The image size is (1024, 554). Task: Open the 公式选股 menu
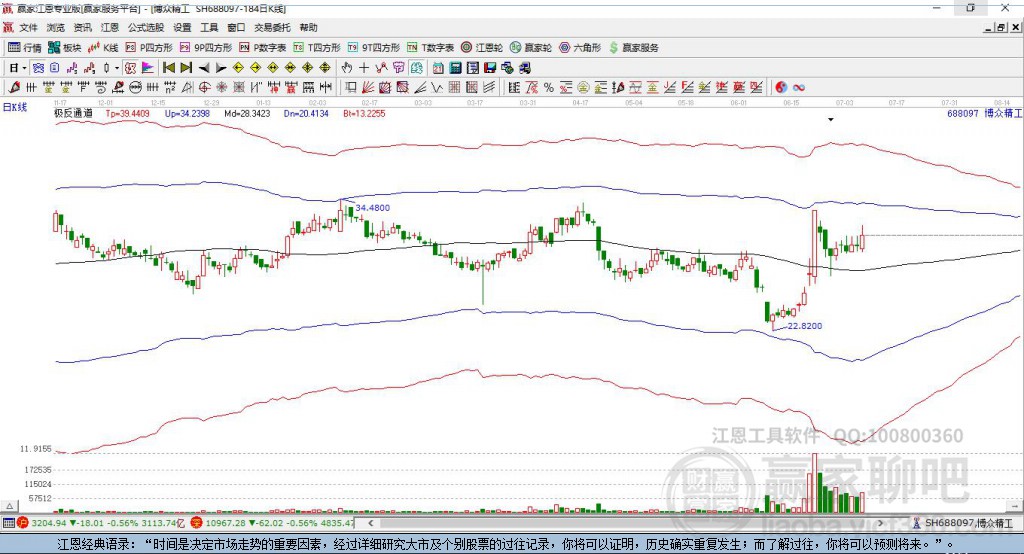(x=146, y=27)
